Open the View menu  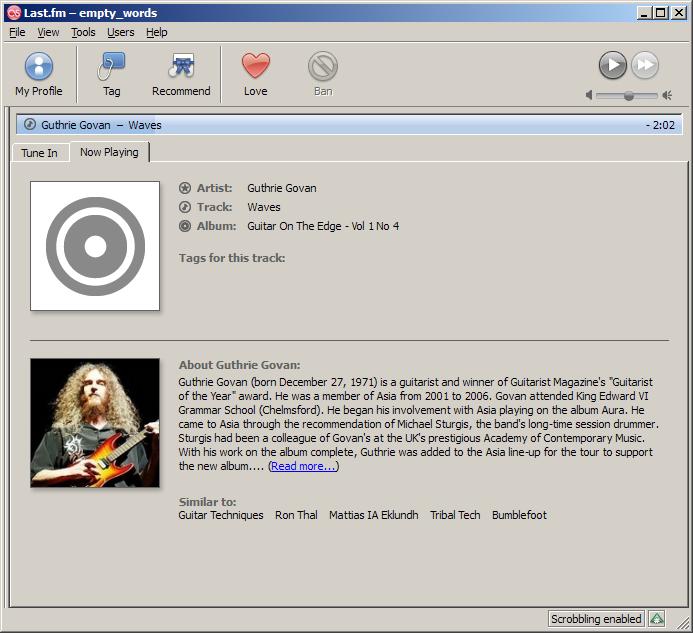(48, 32)
